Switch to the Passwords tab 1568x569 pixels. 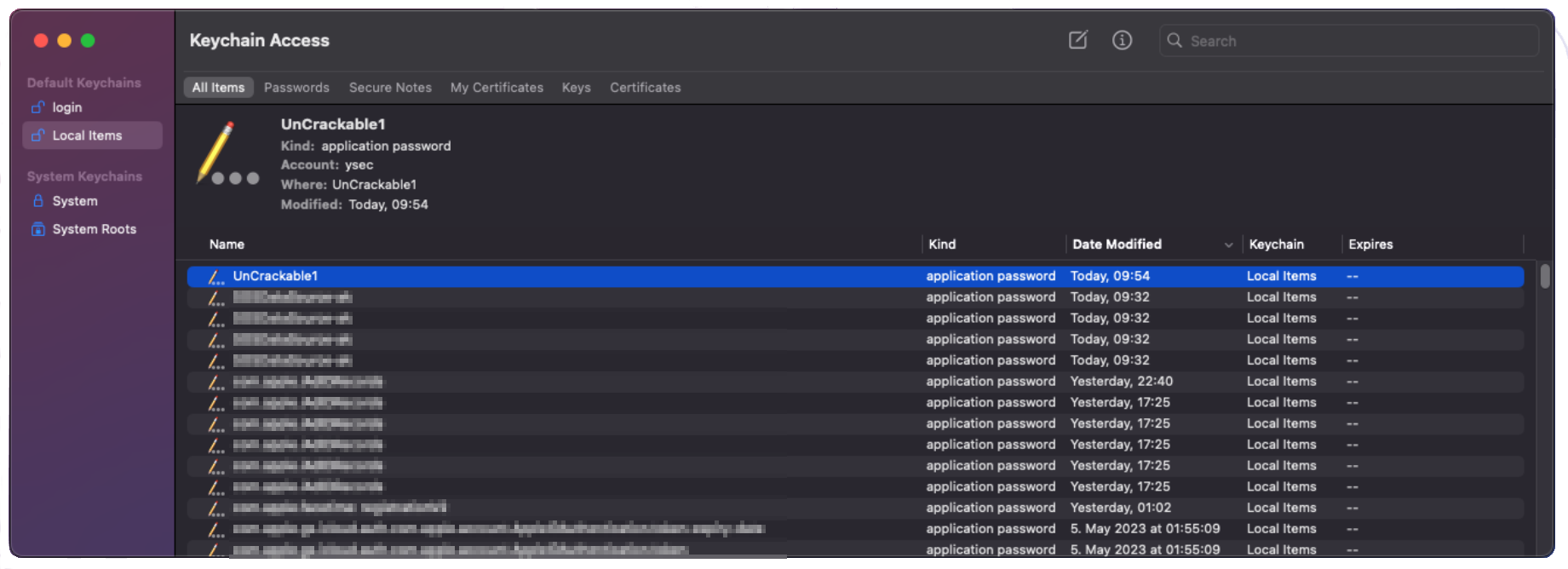(296, 88)
